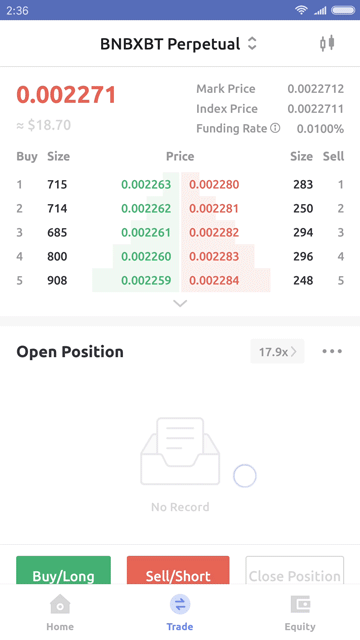Tap the Buy/Long button
Viewport: 360px width, 640px height.
tap(63, 571)
